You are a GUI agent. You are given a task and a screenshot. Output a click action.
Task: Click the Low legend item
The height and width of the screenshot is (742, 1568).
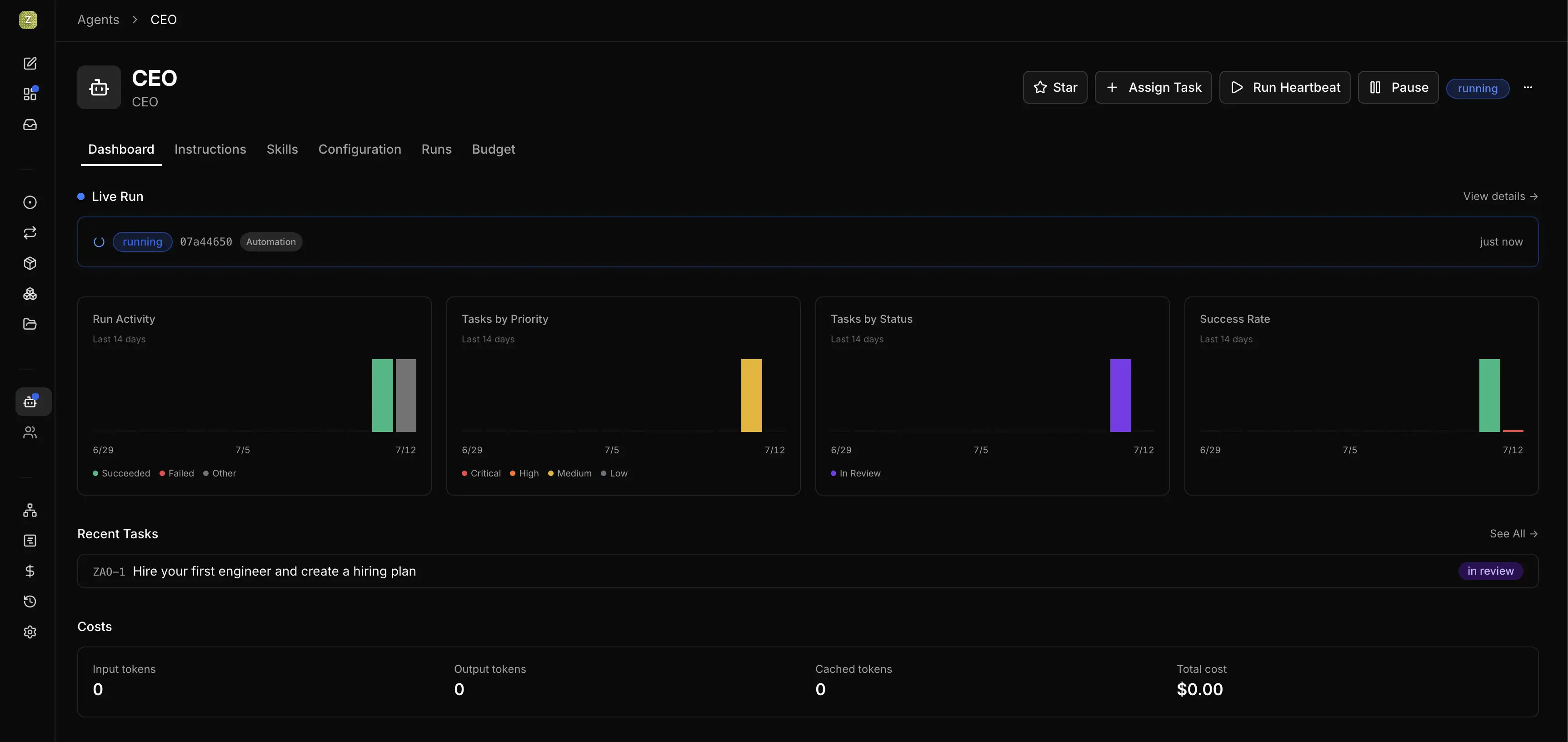click(614, 473)
